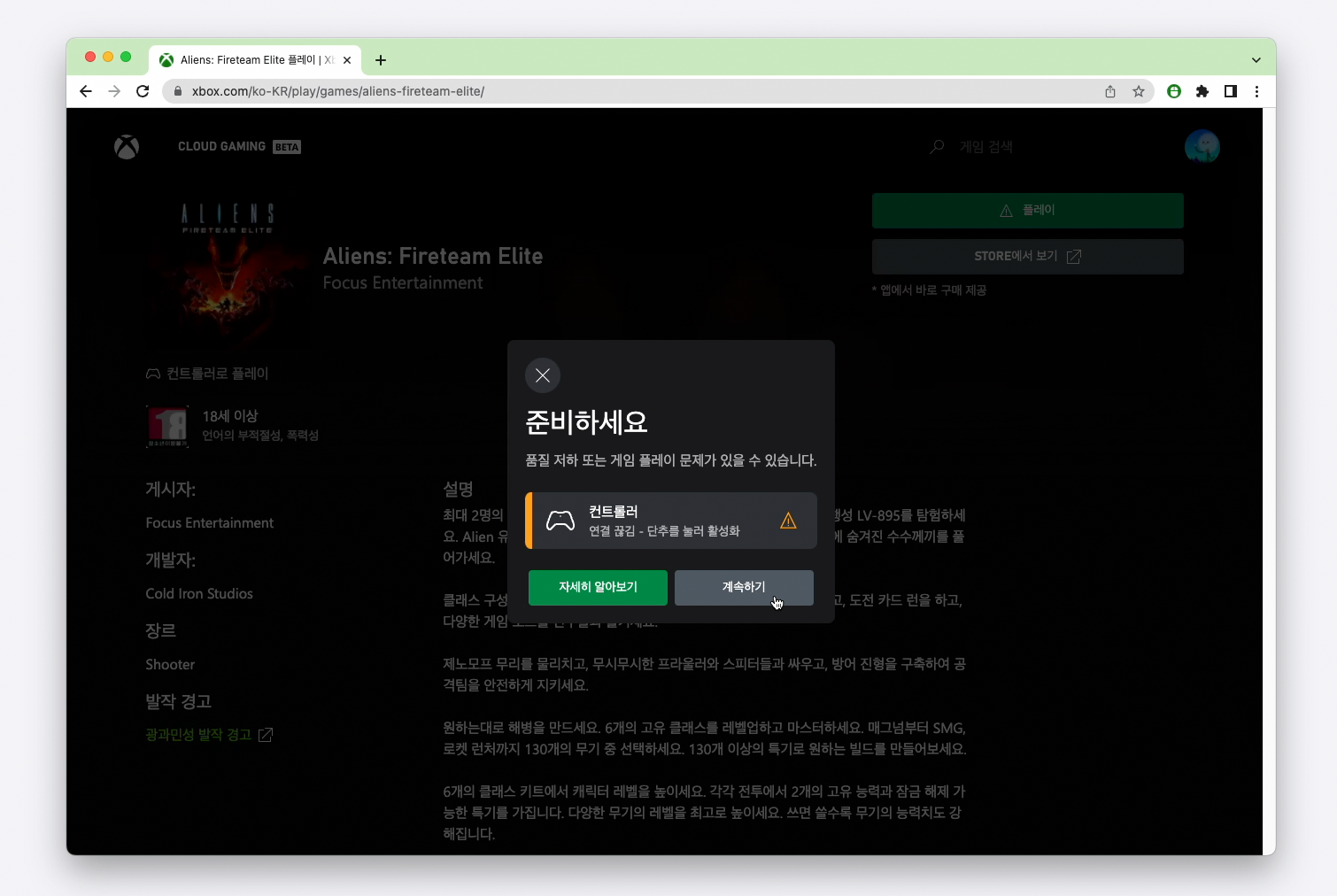Screen dimensions: 1337x896
Task: Click the browser forward arrow
Action: click(x=114, y=91)
